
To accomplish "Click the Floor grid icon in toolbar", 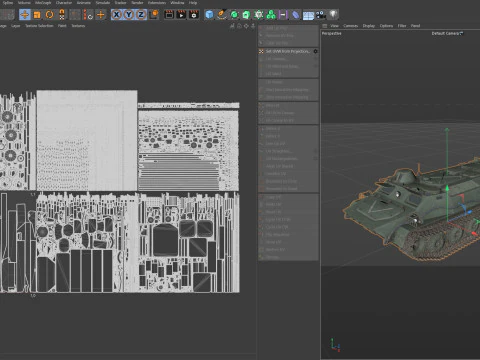I will pyautogui.click(x=308, y=15).
